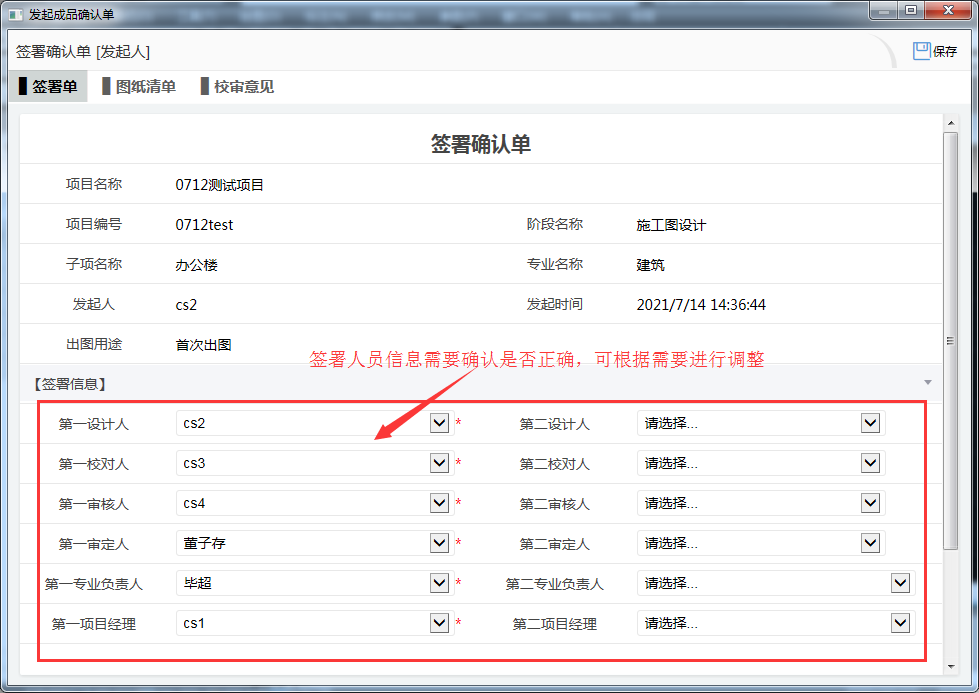Viewport: 979px width, 693px height.
Task: Collapse the 签署信息 section arrow
Action: pyautogui.click(x=927, y=383)
